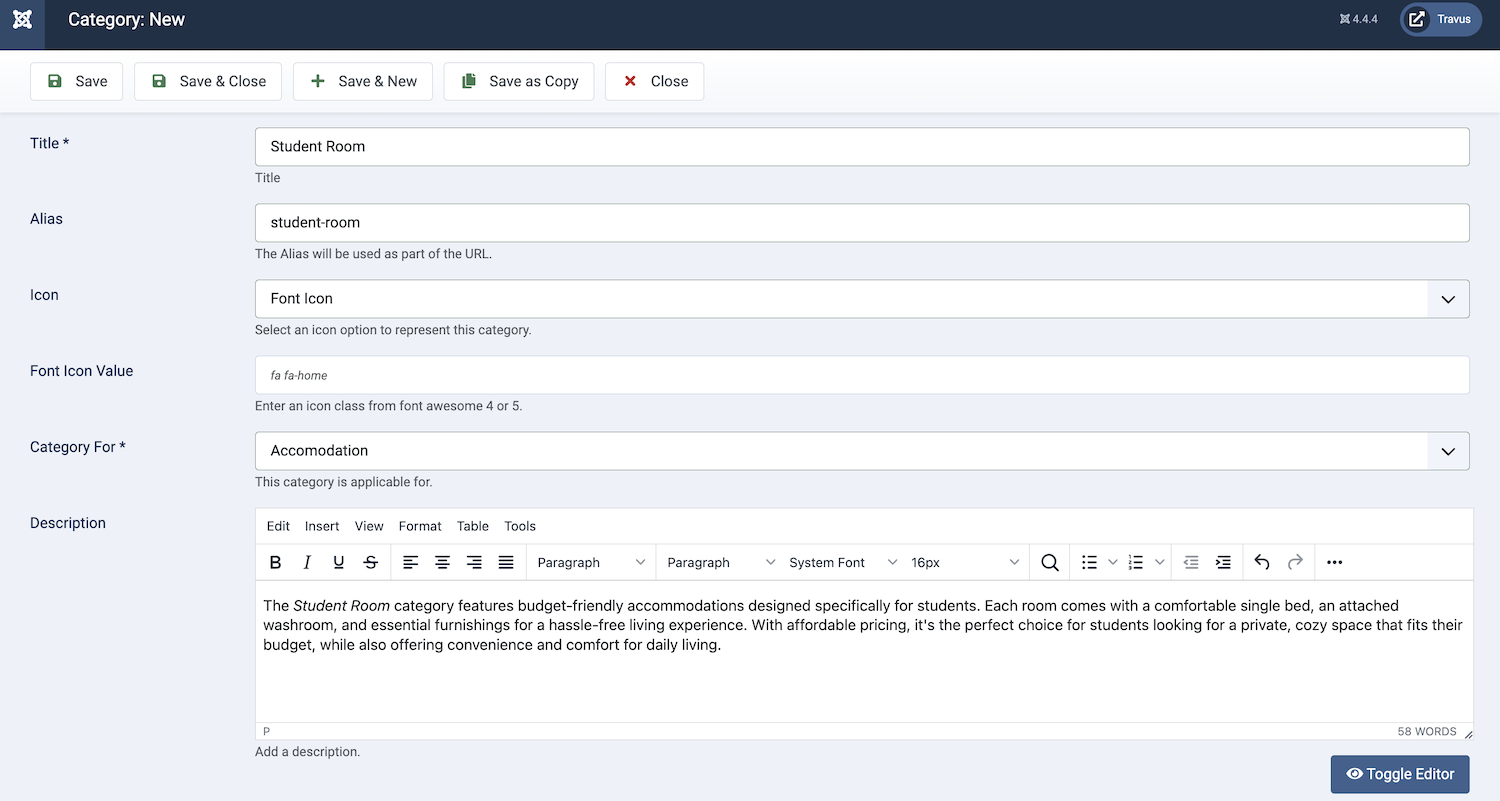Screen dimensions: 1500x801
Task: Click the Bold formatting icon
Action: tap(276, 563)
